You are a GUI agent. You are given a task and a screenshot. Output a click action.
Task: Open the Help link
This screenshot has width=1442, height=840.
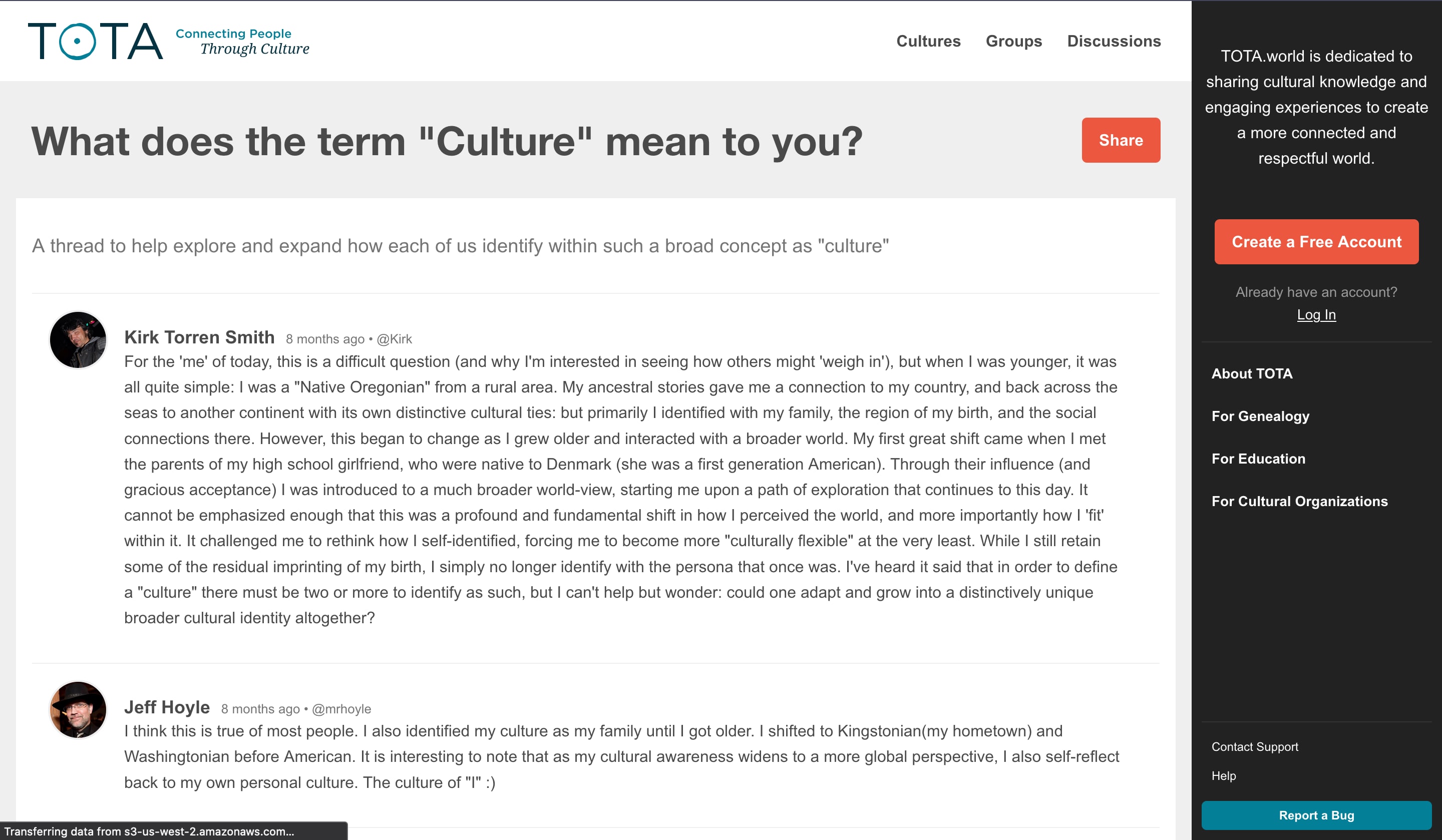tap(1223, 775)
